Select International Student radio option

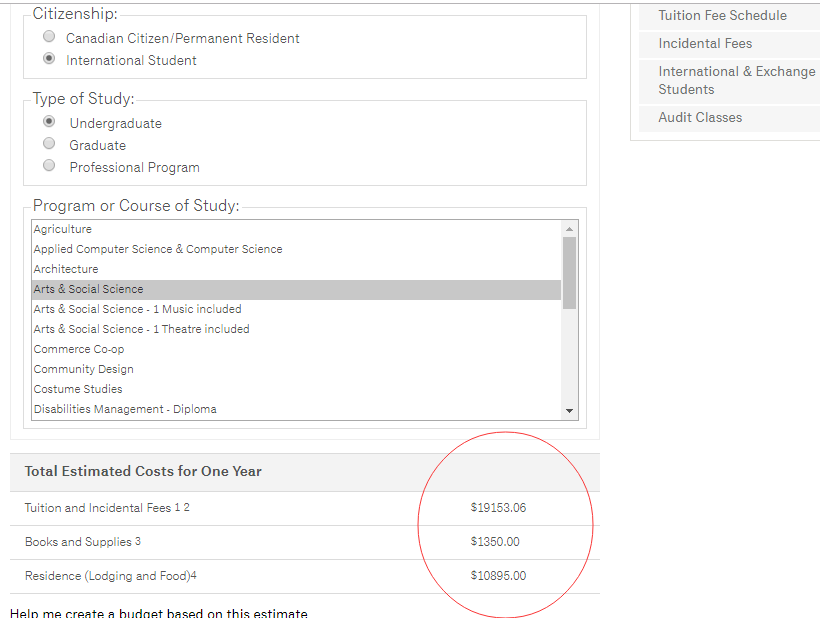(49, 59)
